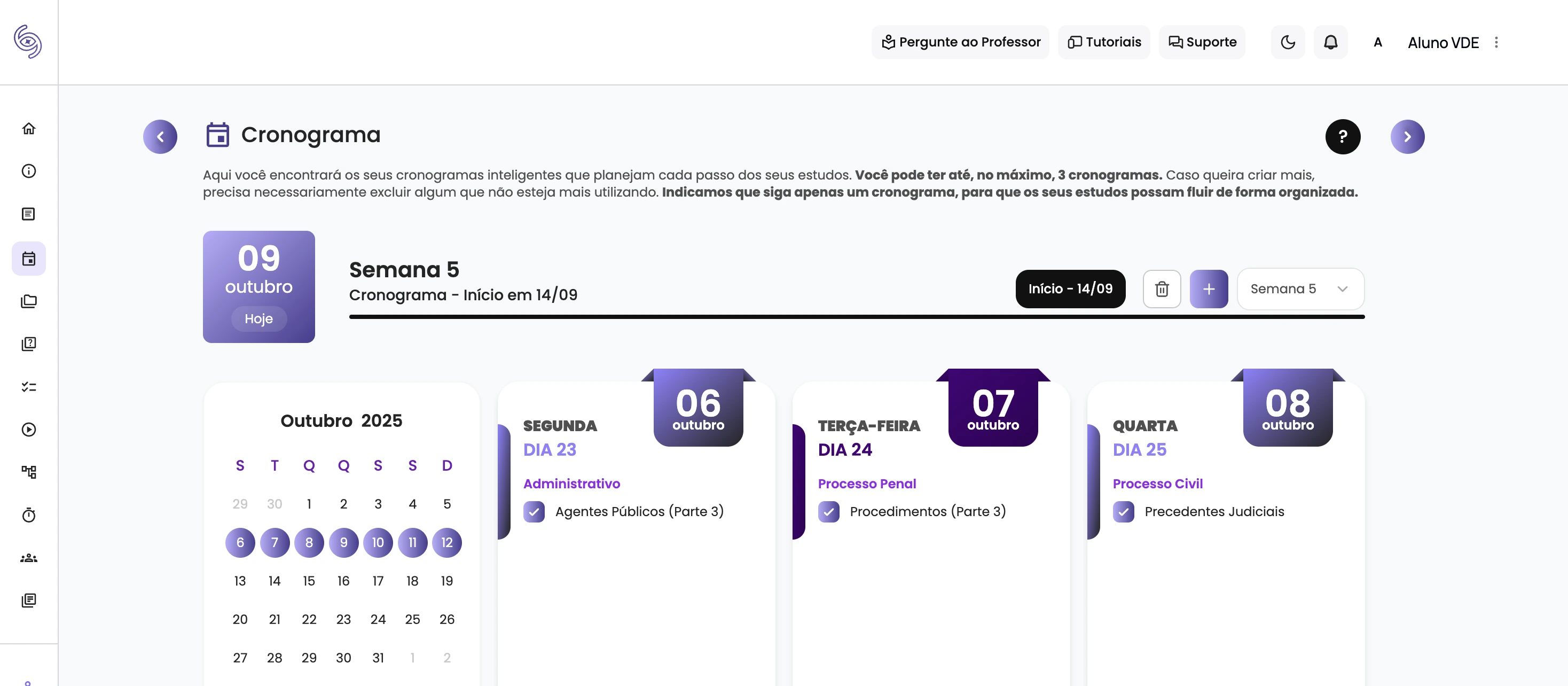Open the checklist section in the sidebar

[x=29, y=386]
